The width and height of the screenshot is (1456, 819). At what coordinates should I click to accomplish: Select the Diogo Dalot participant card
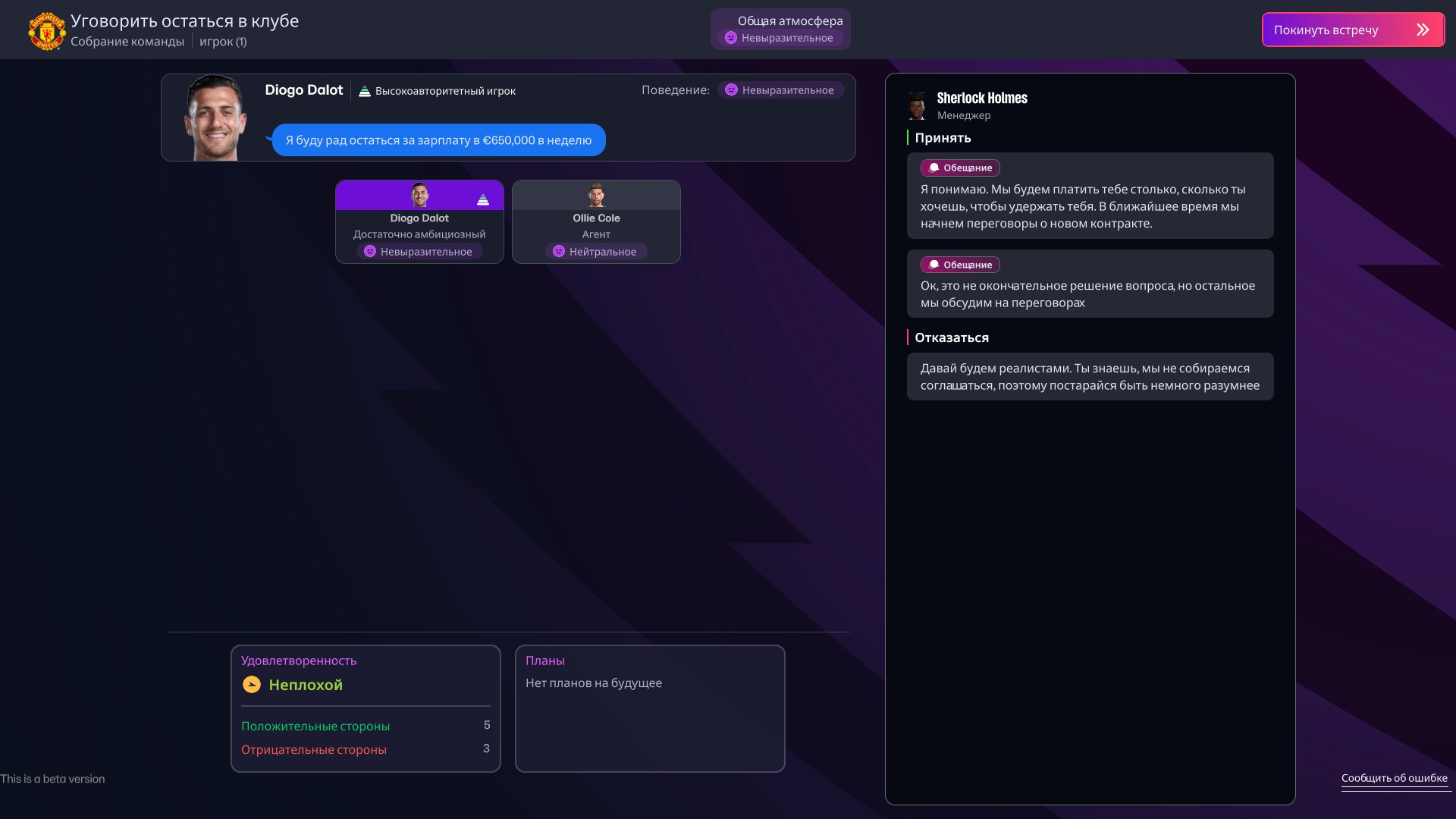pyautogui.click(x=419, y=222)
